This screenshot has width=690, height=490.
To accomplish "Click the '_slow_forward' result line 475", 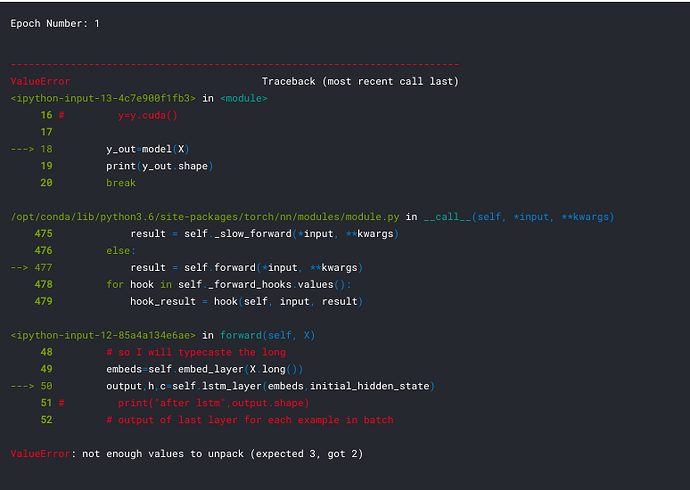I will point(264,234).
